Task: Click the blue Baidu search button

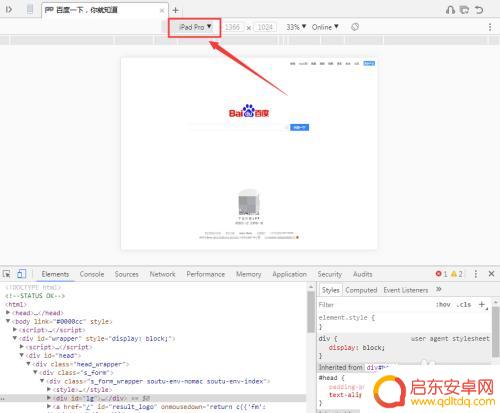Action: tap(299, 127)
